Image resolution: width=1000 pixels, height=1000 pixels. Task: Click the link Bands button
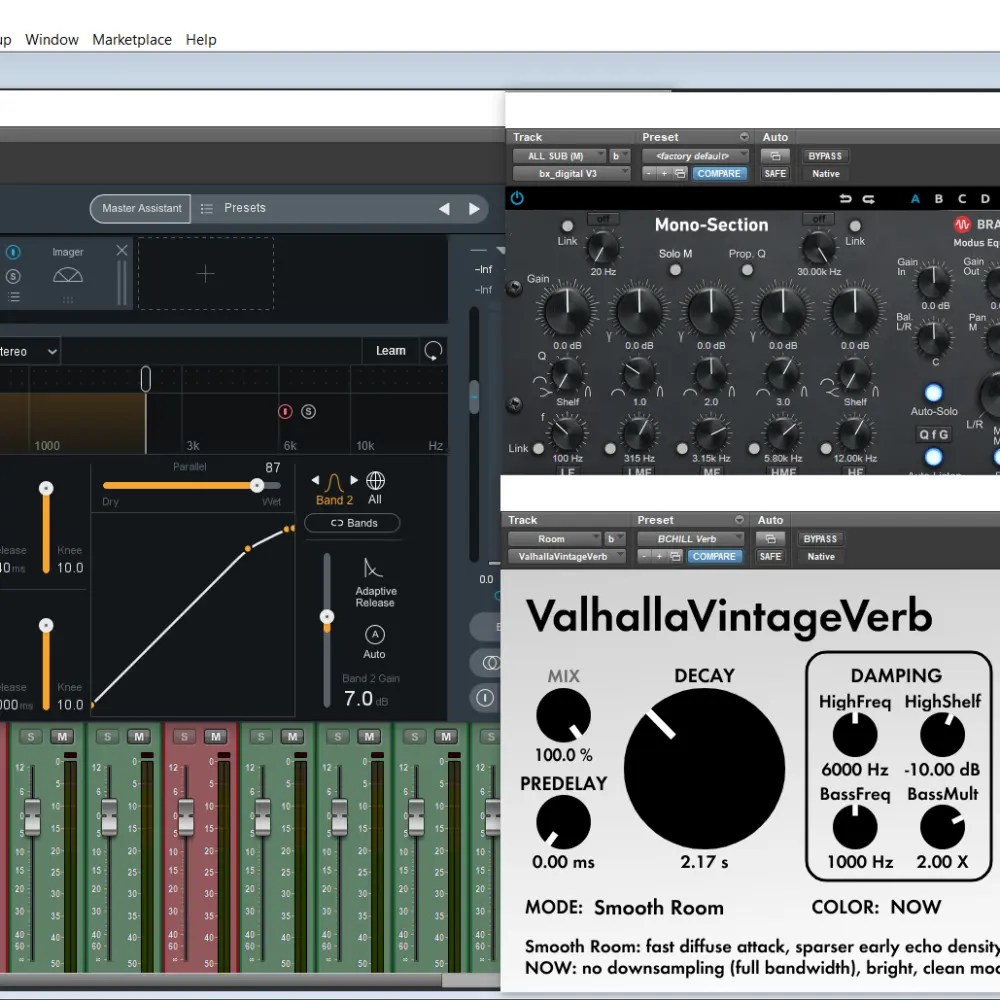click(353, 523)
